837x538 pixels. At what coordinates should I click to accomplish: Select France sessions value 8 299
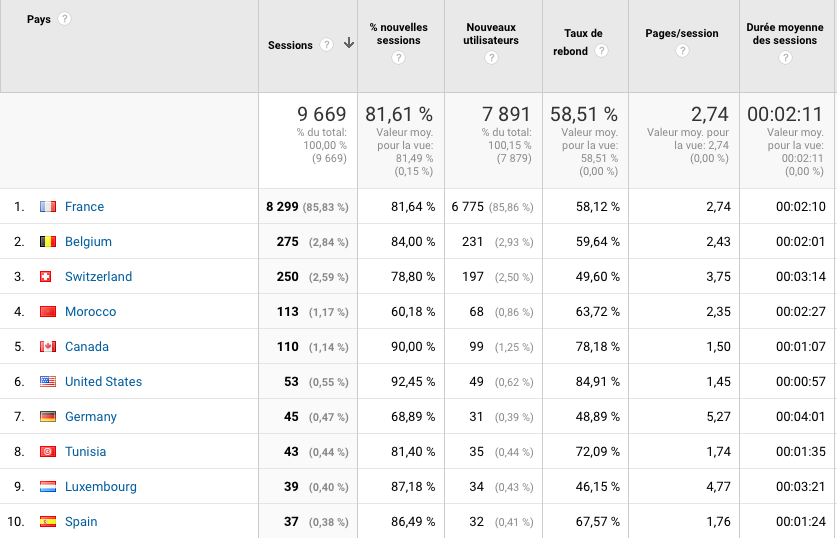pyautogui.click(x=282, y=207)
